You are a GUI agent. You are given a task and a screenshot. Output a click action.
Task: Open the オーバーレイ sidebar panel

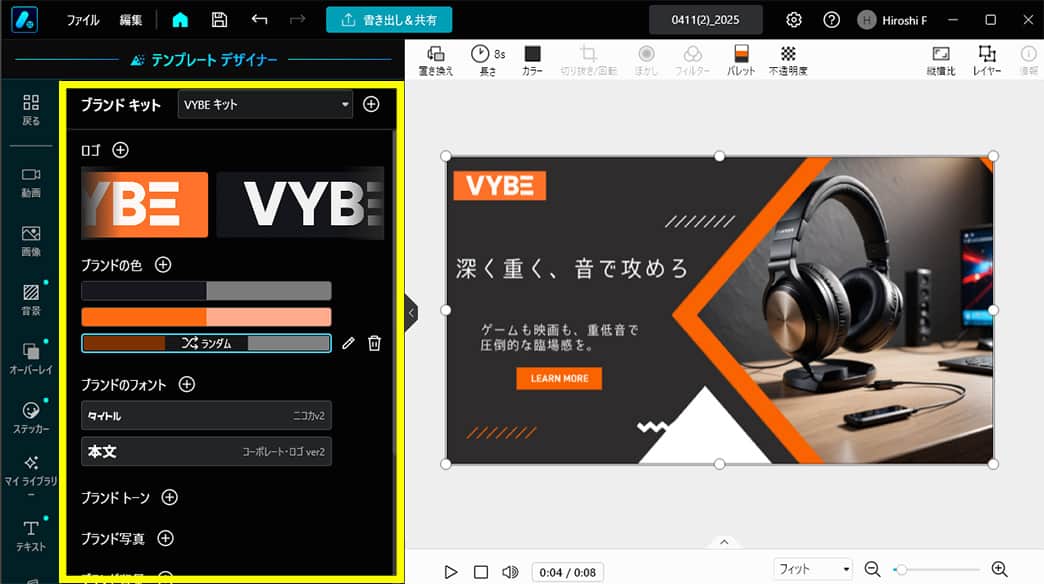point(31,358)
